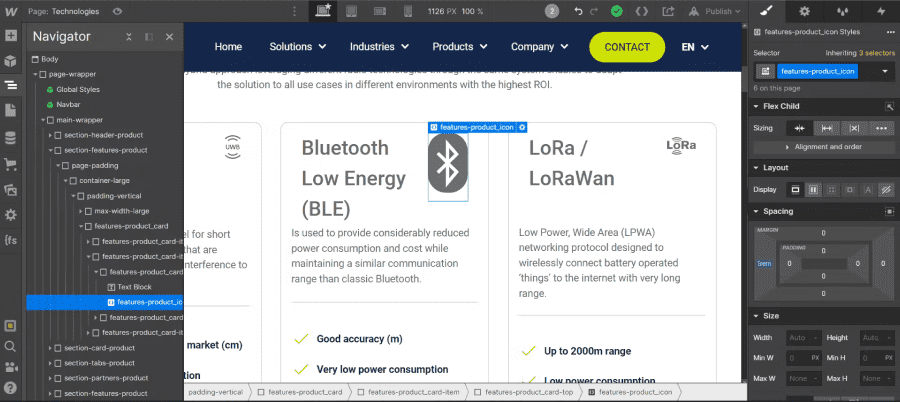Screen dimensions: 900x402
Task: Toggle page preview eye icon
Action: tap(118, 11)
